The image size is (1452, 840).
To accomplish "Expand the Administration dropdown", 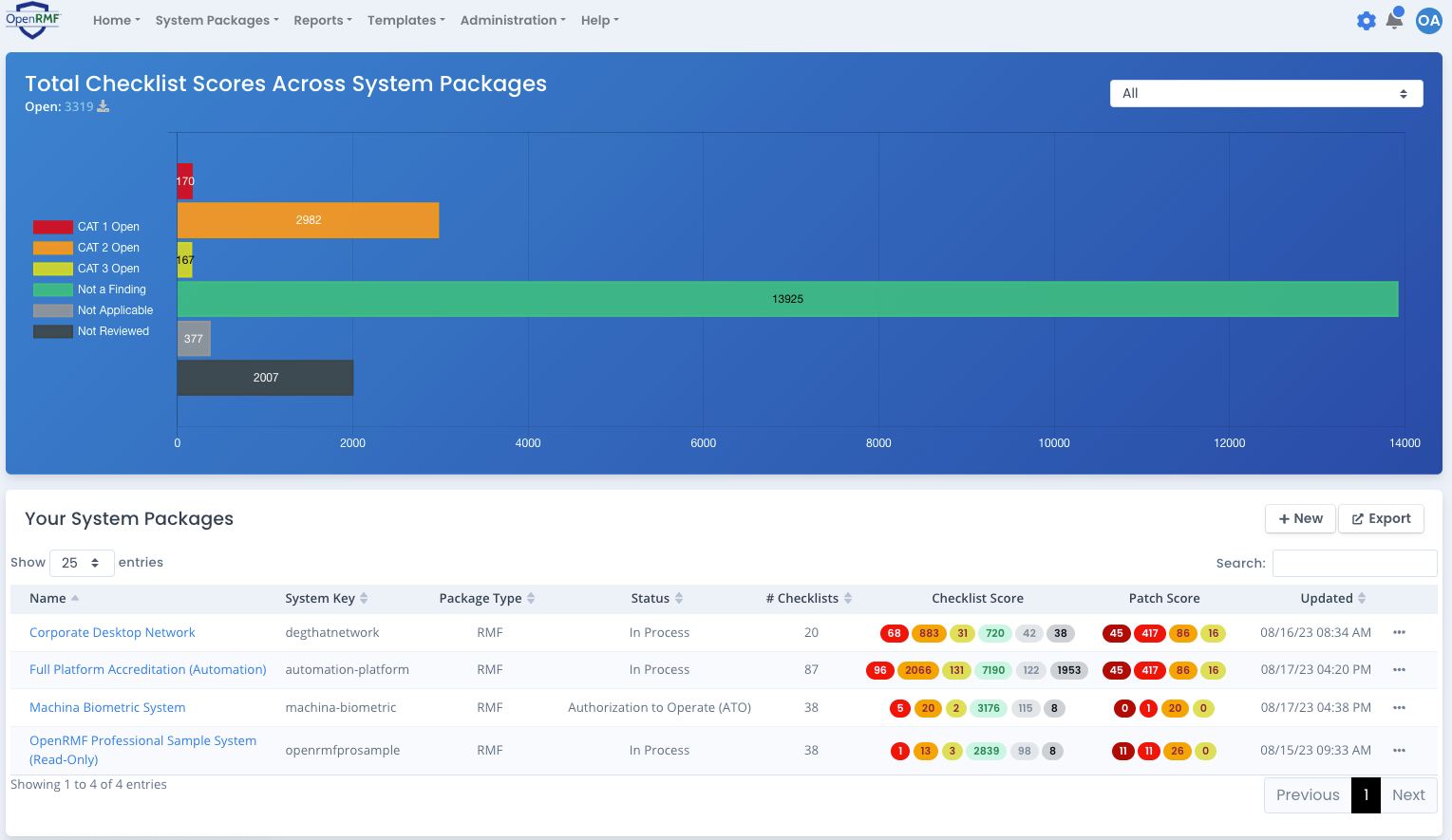I will (513, 20).
